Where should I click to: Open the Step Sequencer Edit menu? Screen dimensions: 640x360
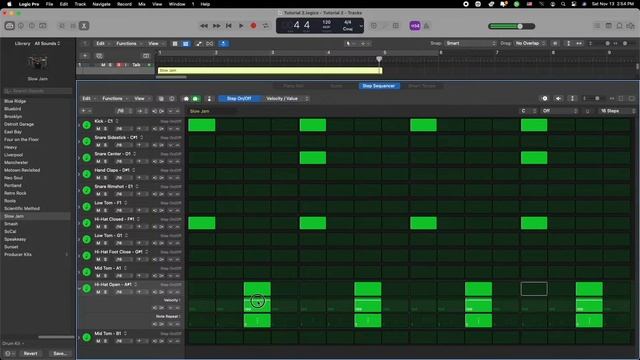click(88, 98)
